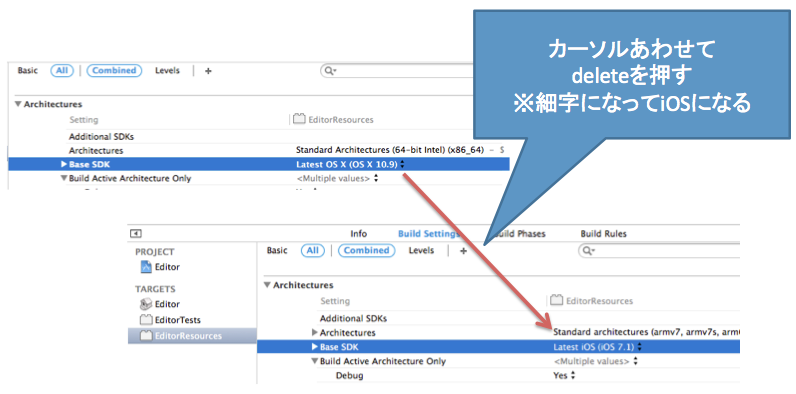Open search options magnifier in upper panel
Screen dimensions: 796x394
330,71
